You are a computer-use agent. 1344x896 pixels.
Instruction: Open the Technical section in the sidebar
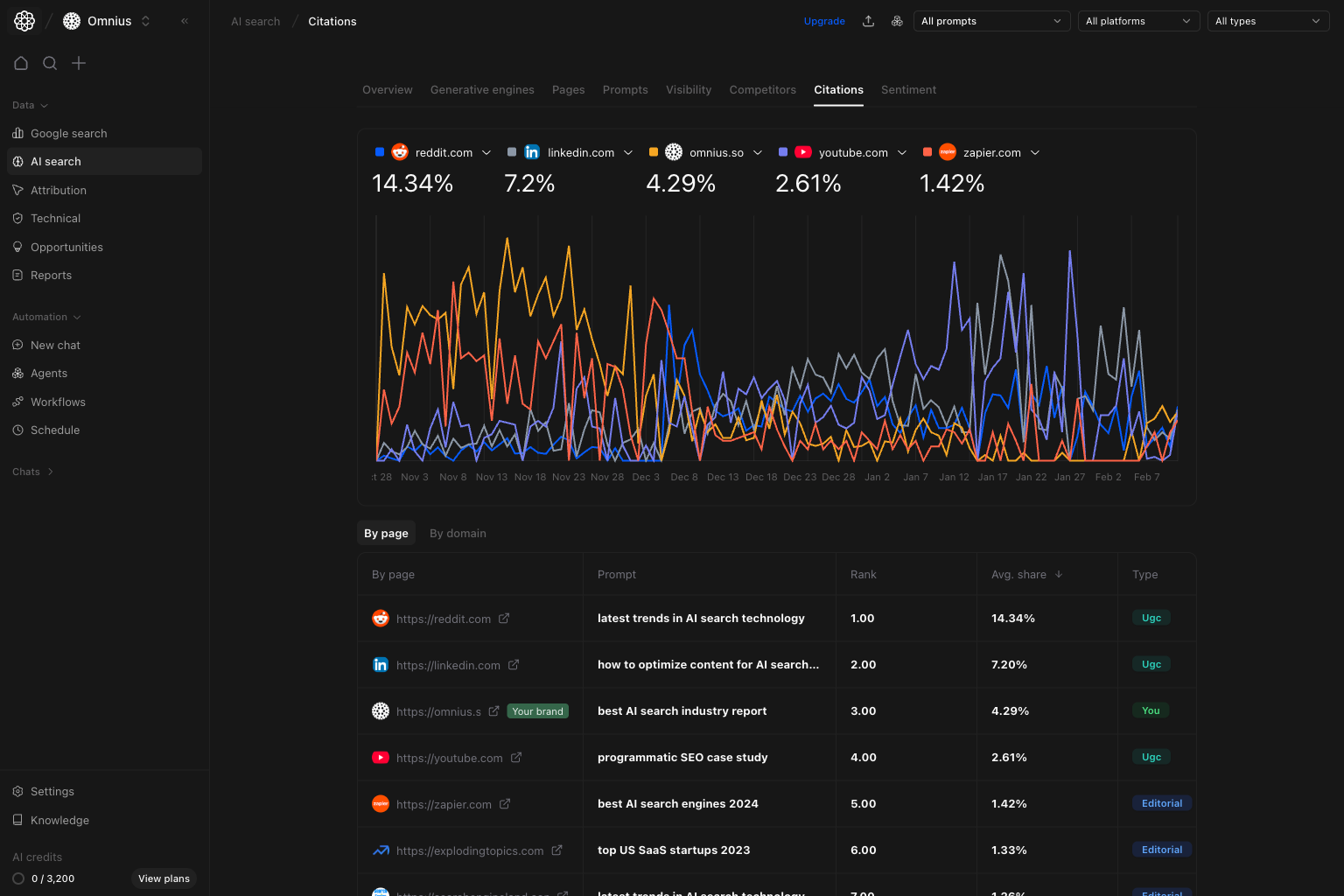(x=56, y=218)
